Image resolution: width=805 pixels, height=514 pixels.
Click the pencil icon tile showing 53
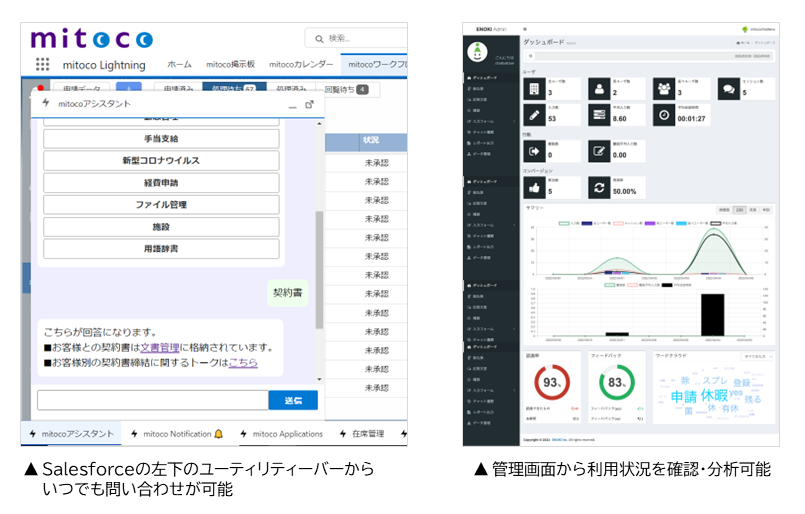pyautogui.click(x=534, y=115)
